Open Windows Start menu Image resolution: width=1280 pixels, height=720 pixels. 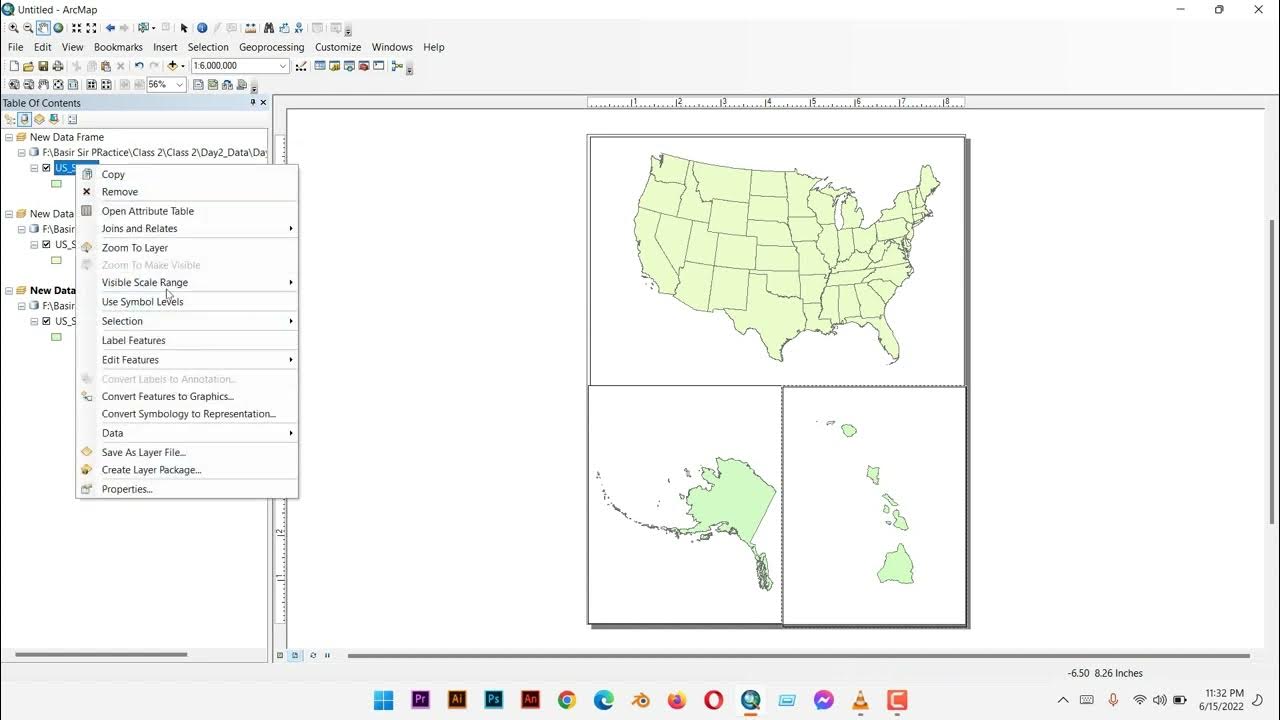[384, 700]
